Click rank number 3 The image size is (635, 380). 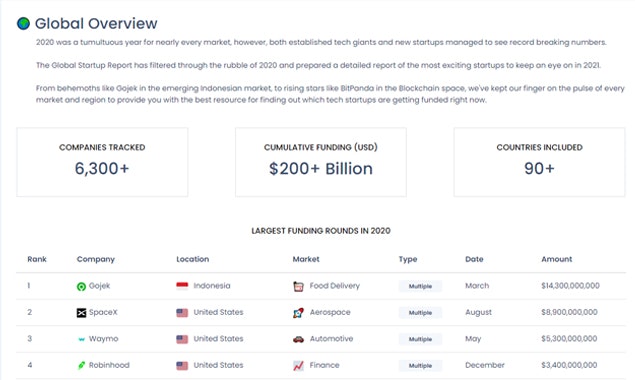coord(30,339)
